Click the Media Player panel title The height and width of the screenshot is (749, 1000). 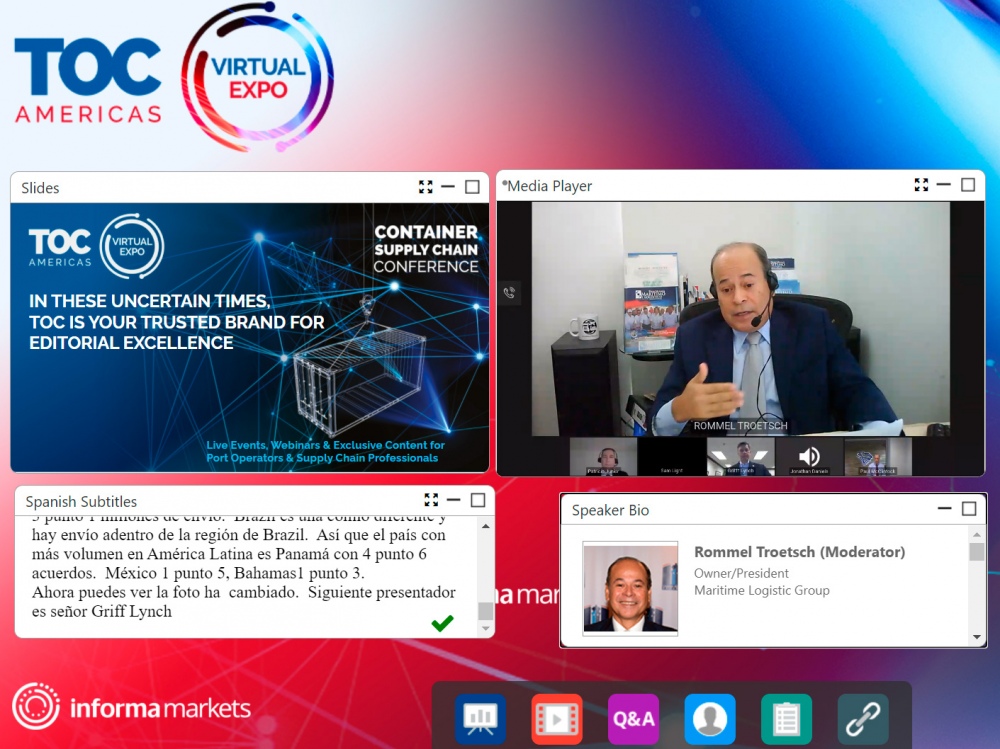coord(550,186)
